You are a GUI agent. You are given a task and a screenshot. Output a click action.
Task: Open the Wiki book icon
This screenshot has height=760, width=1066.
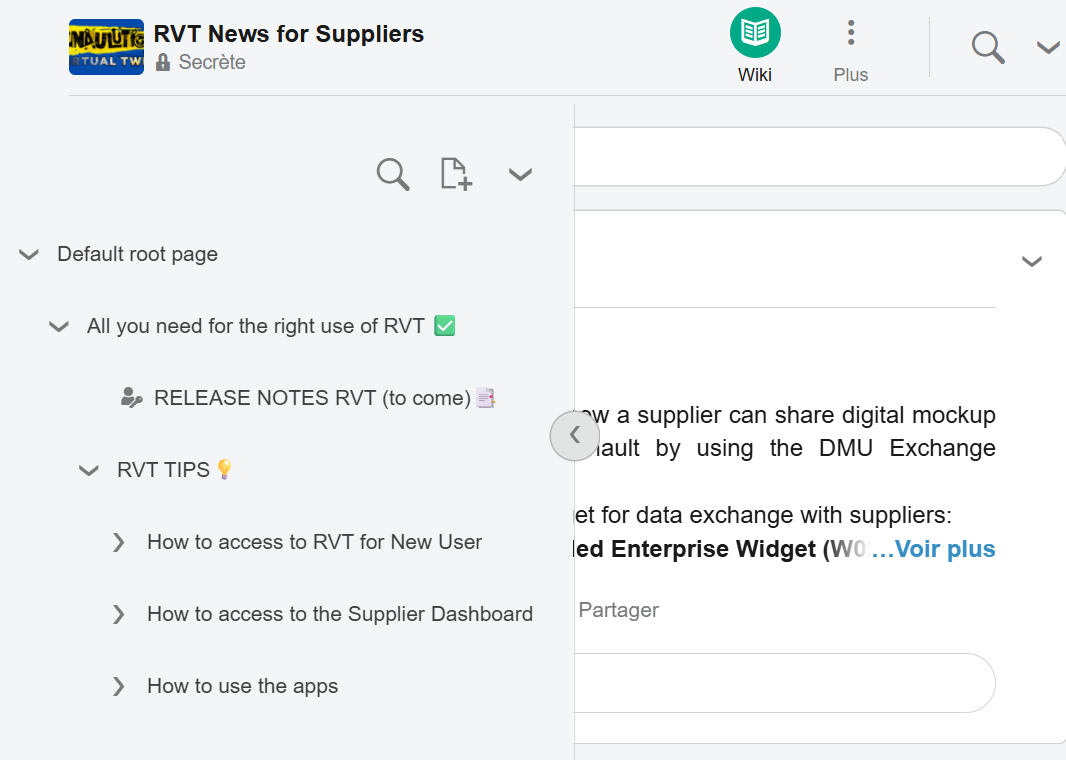(x=755, y=32)
